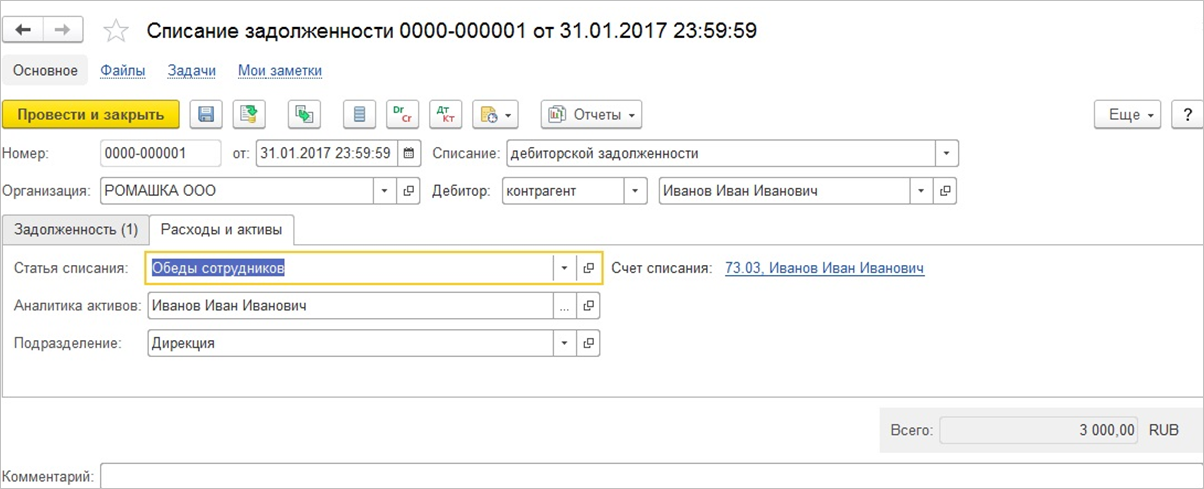The image size is (1204, 489).
Task: Expand the Списание type dropdown
Action: (947, 154)
